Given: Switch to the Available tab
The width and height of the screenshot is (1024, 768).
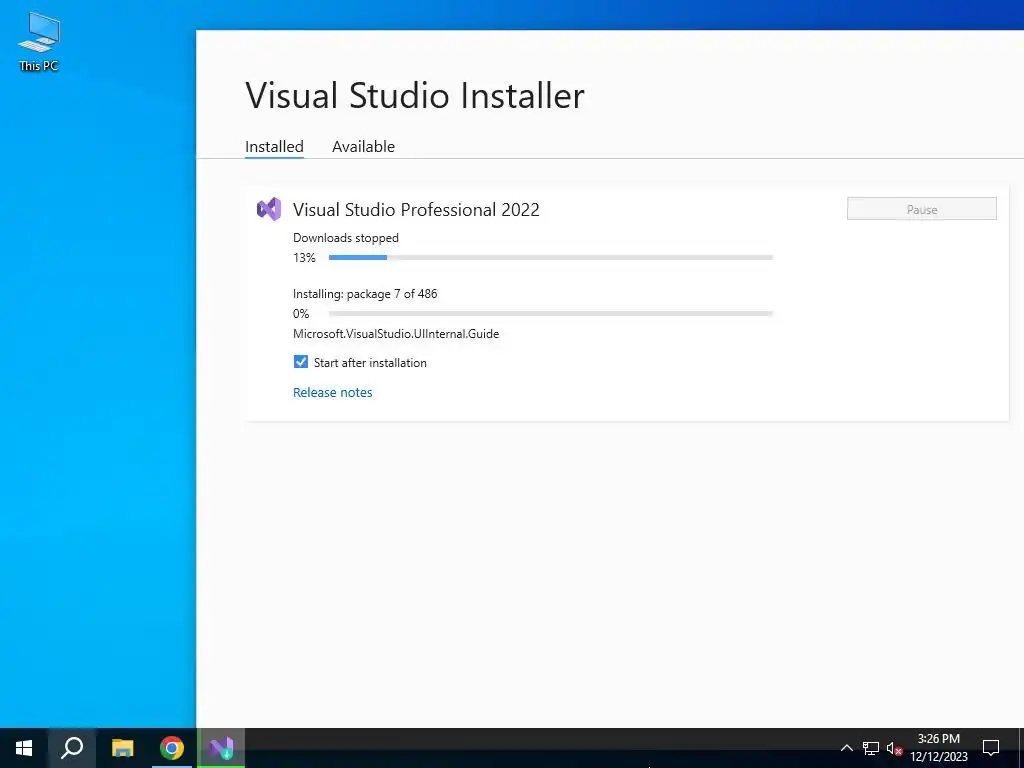Looking at the screenshot, I should click(363, 146).
